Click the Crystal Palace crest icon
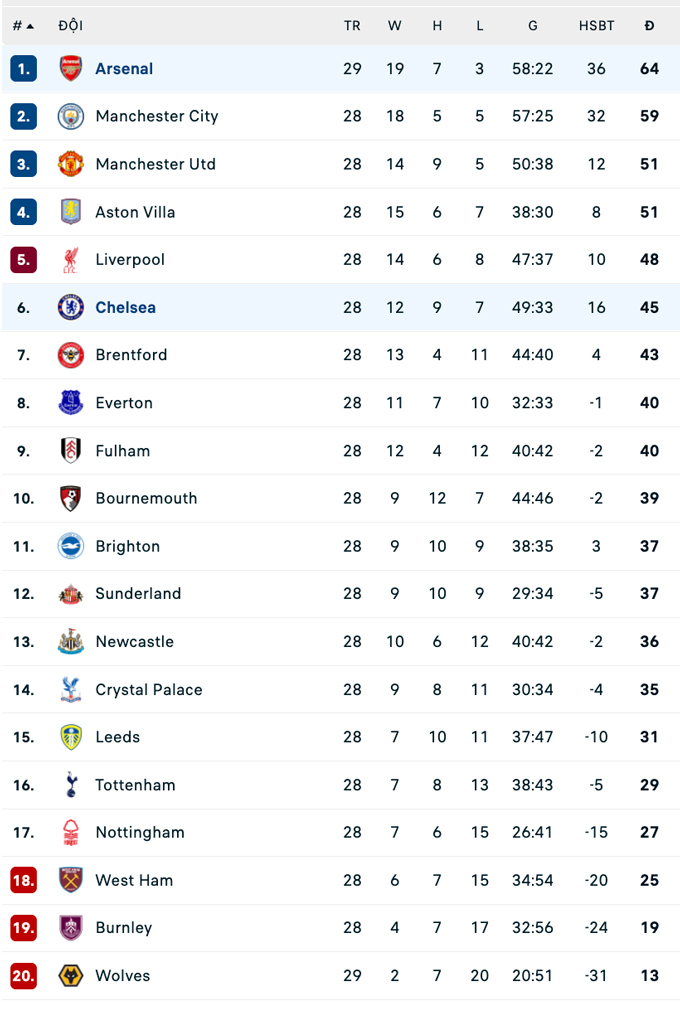 point(71,690)
